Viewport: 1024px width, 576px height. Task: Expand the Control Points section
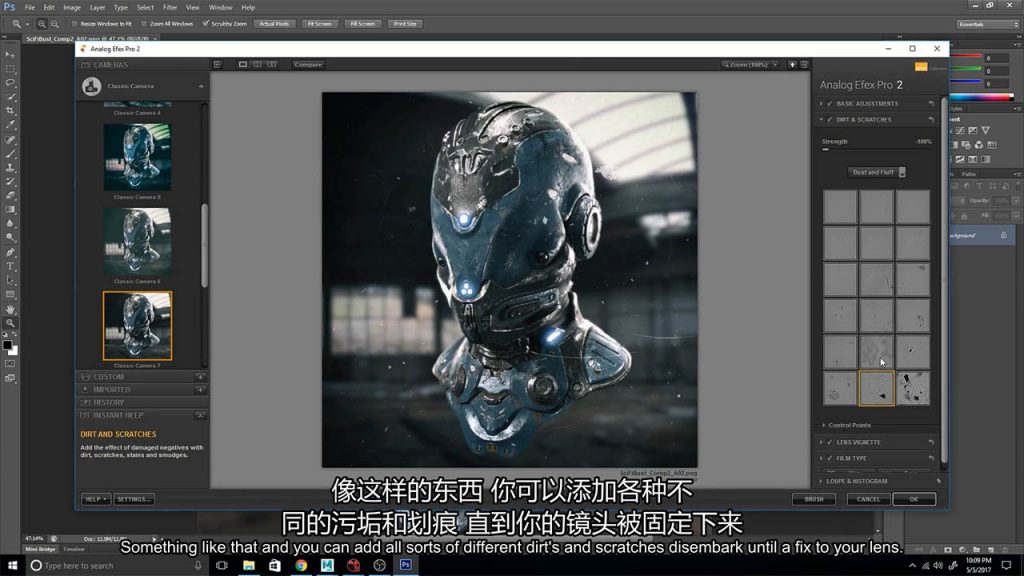[x=824, y=425]
